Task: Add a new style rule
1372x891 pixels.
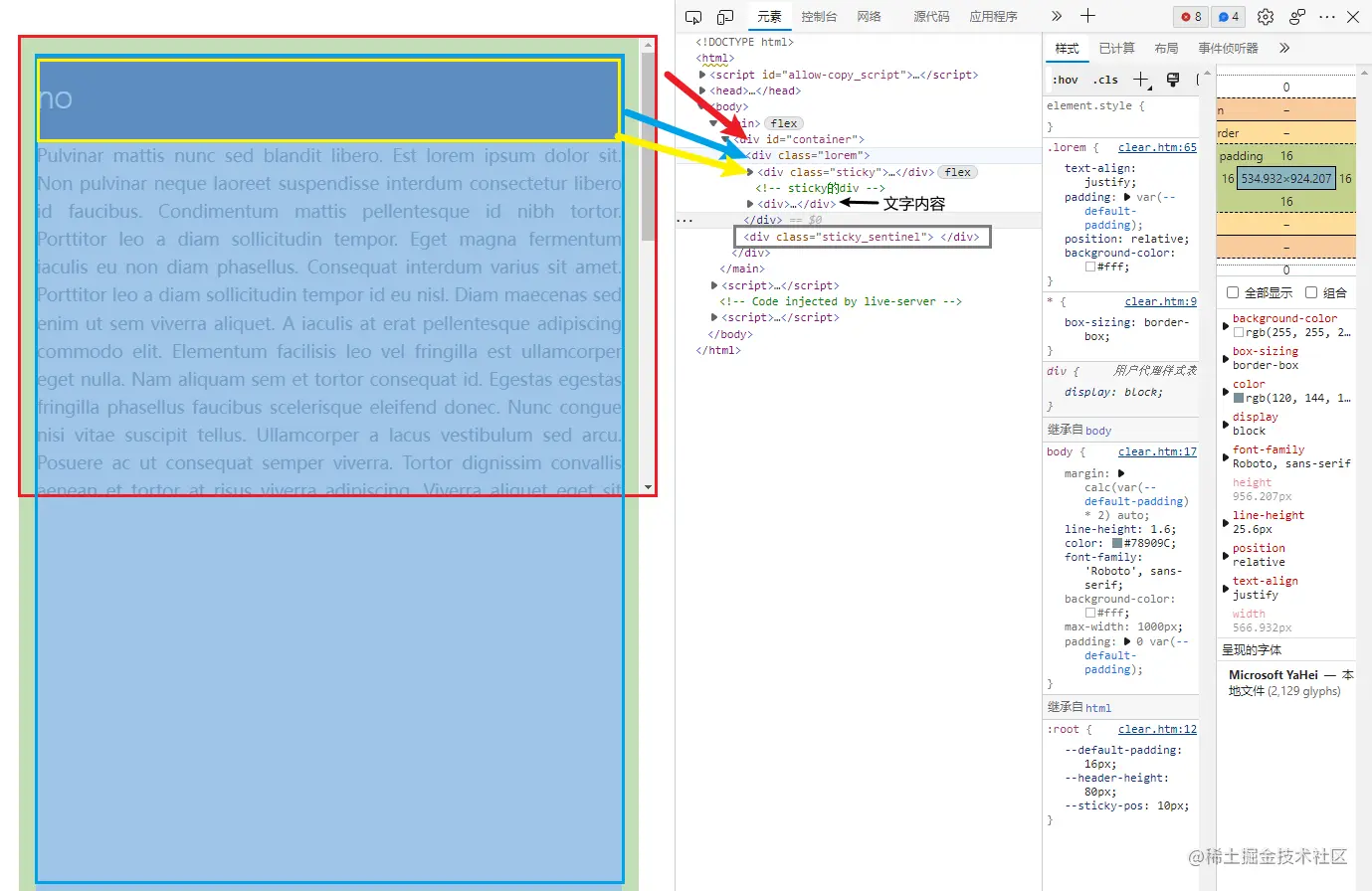Action: point(1141,80)
